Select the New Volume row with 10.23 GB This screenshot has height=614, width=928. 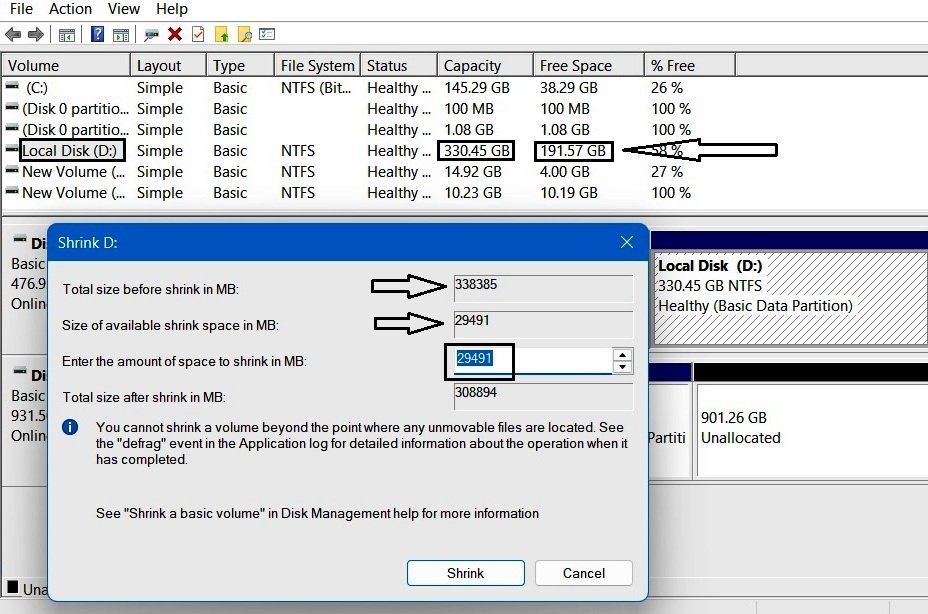[367, 192]
